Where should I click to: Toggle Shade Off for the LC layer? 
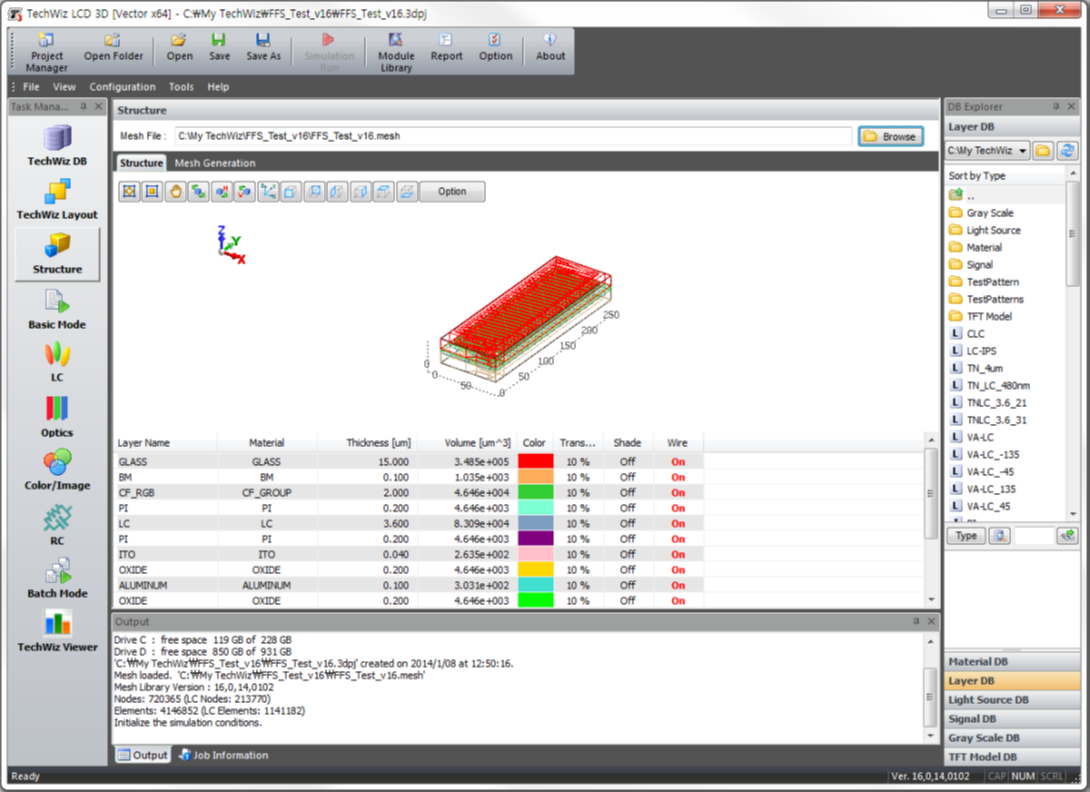627,524
